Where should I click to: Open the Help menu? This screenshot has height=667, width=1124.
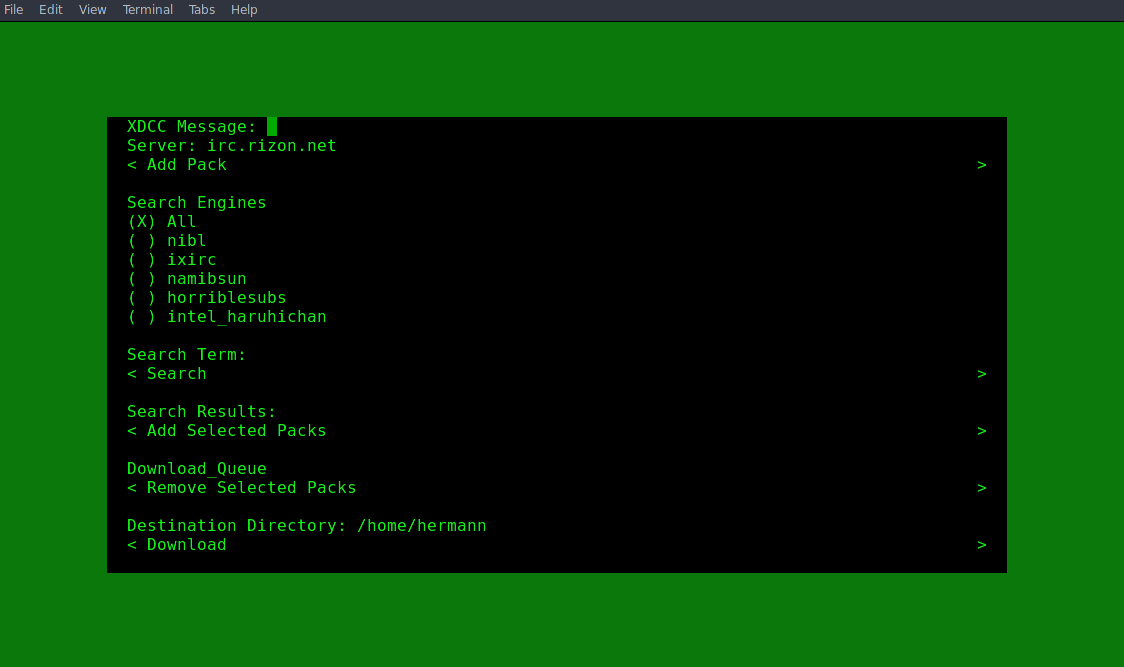pos(244,9)
